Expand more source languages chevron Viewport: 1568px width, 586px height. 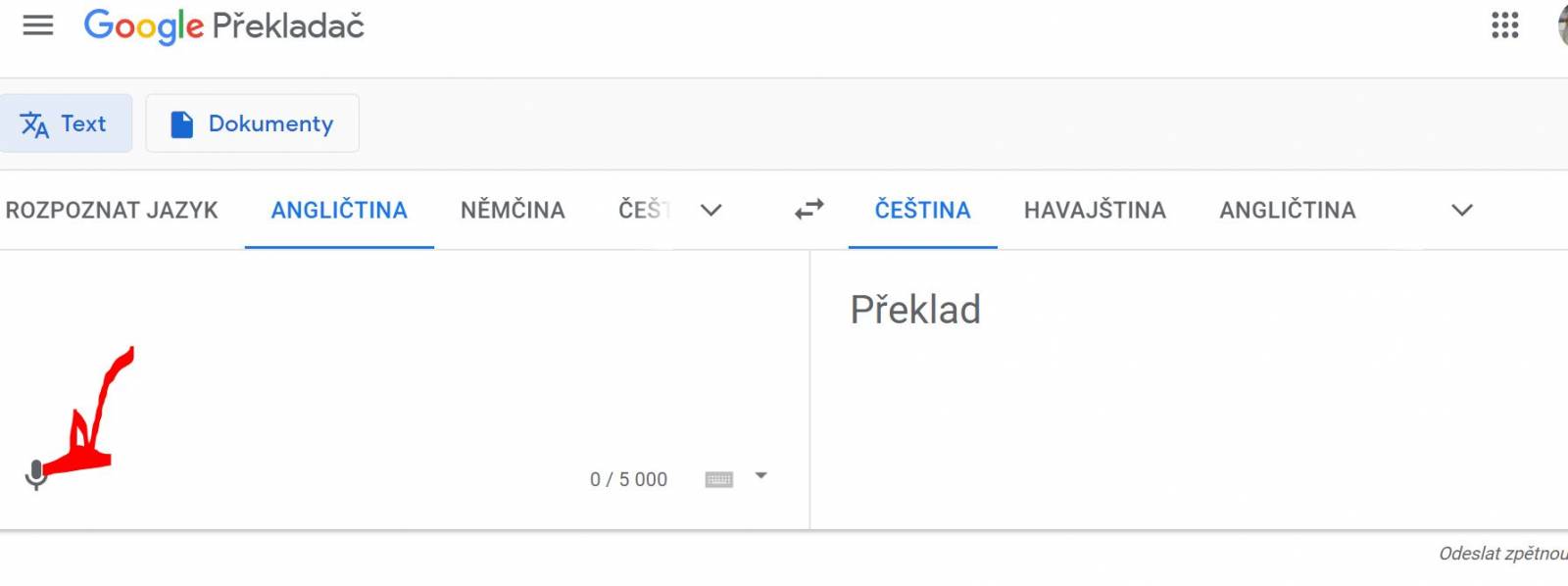pyautogui.click(x=711, y=210)
